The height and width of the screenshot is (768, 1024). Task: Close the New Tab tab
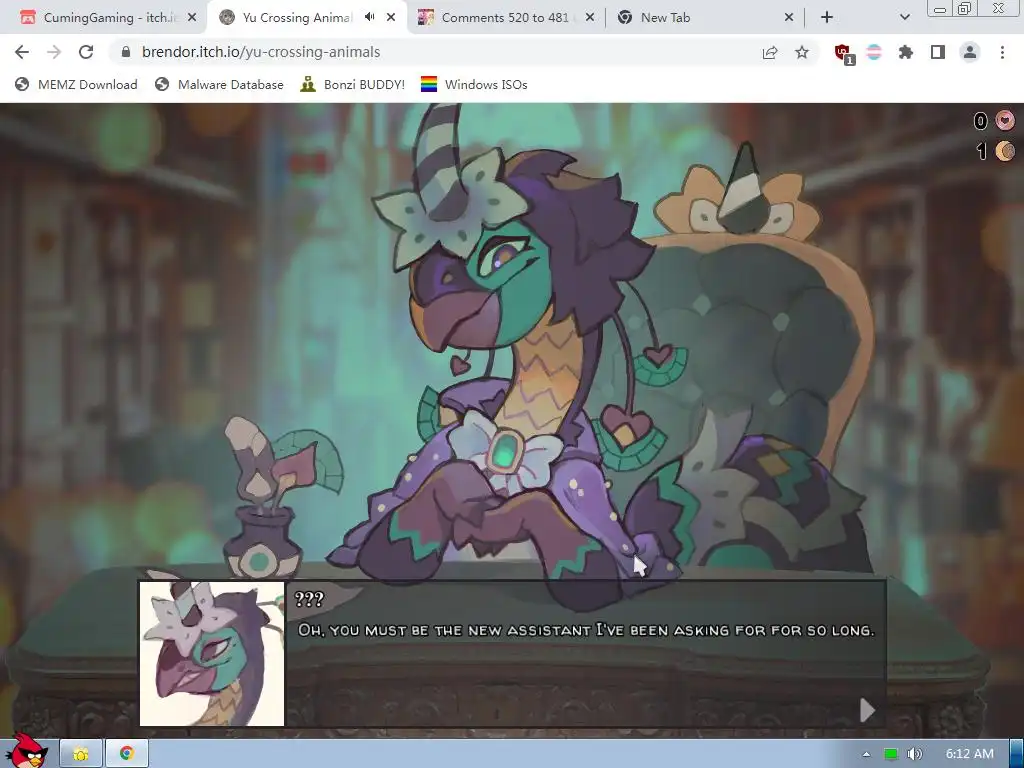coord(789,18)
